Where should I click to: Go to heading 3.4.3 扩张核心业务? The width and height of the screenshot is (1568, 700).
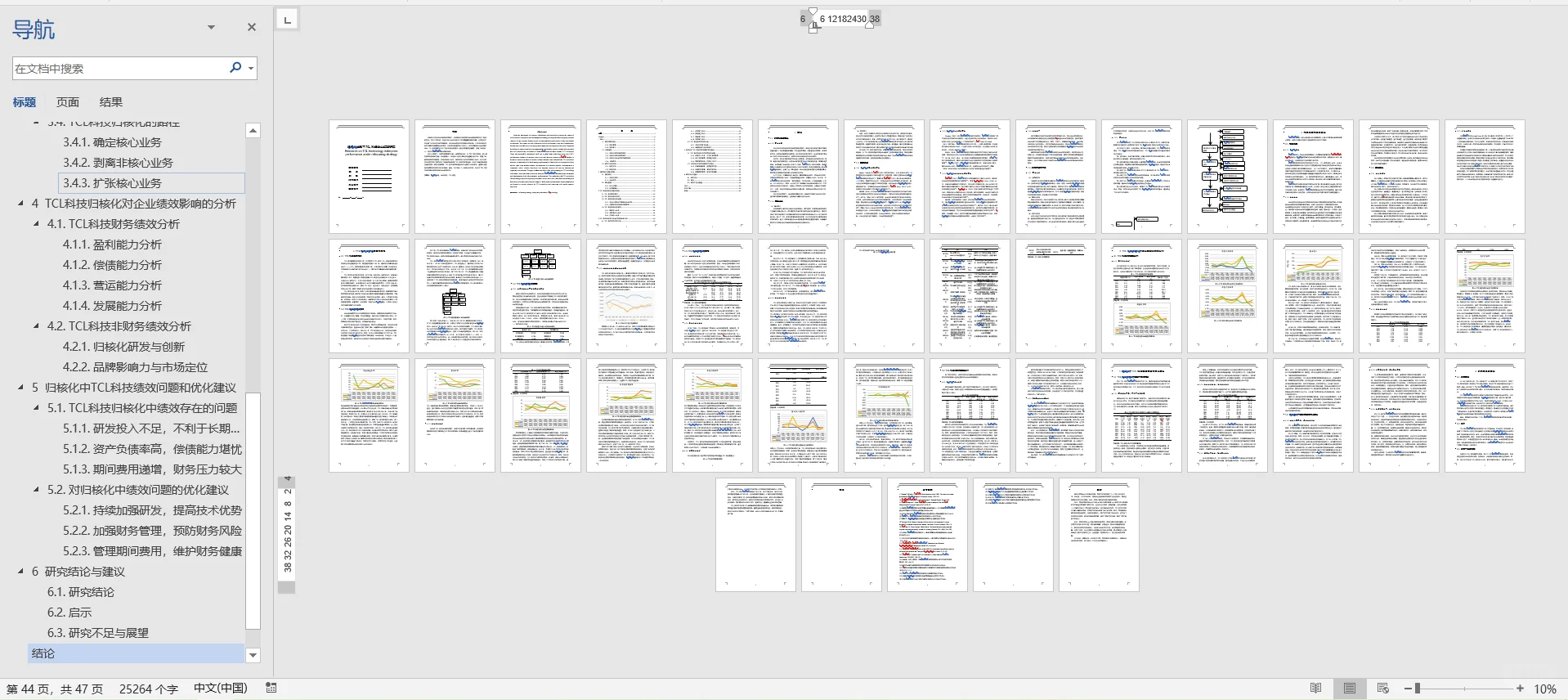(x=112, y=183)
